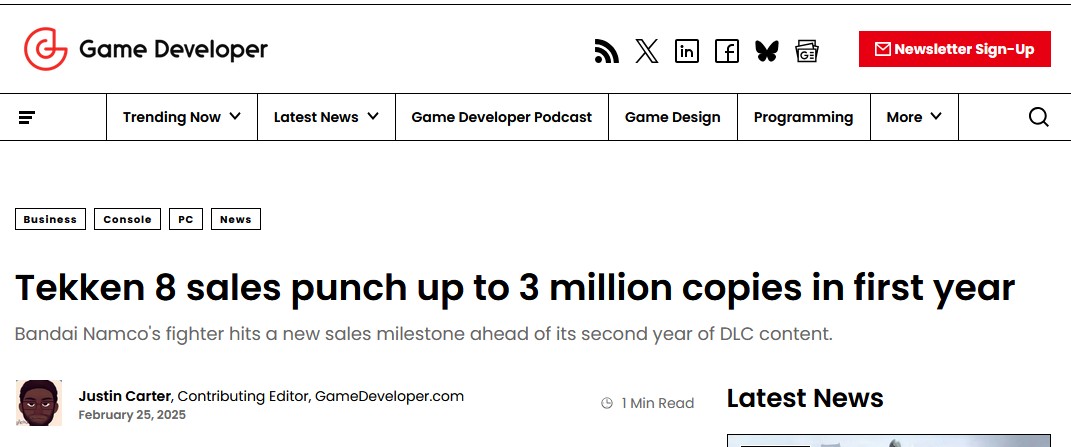The image size is (1071, 447).
Task: Open the hamburger menu icon
Action: pyautogui.click(x=27, y=118)
